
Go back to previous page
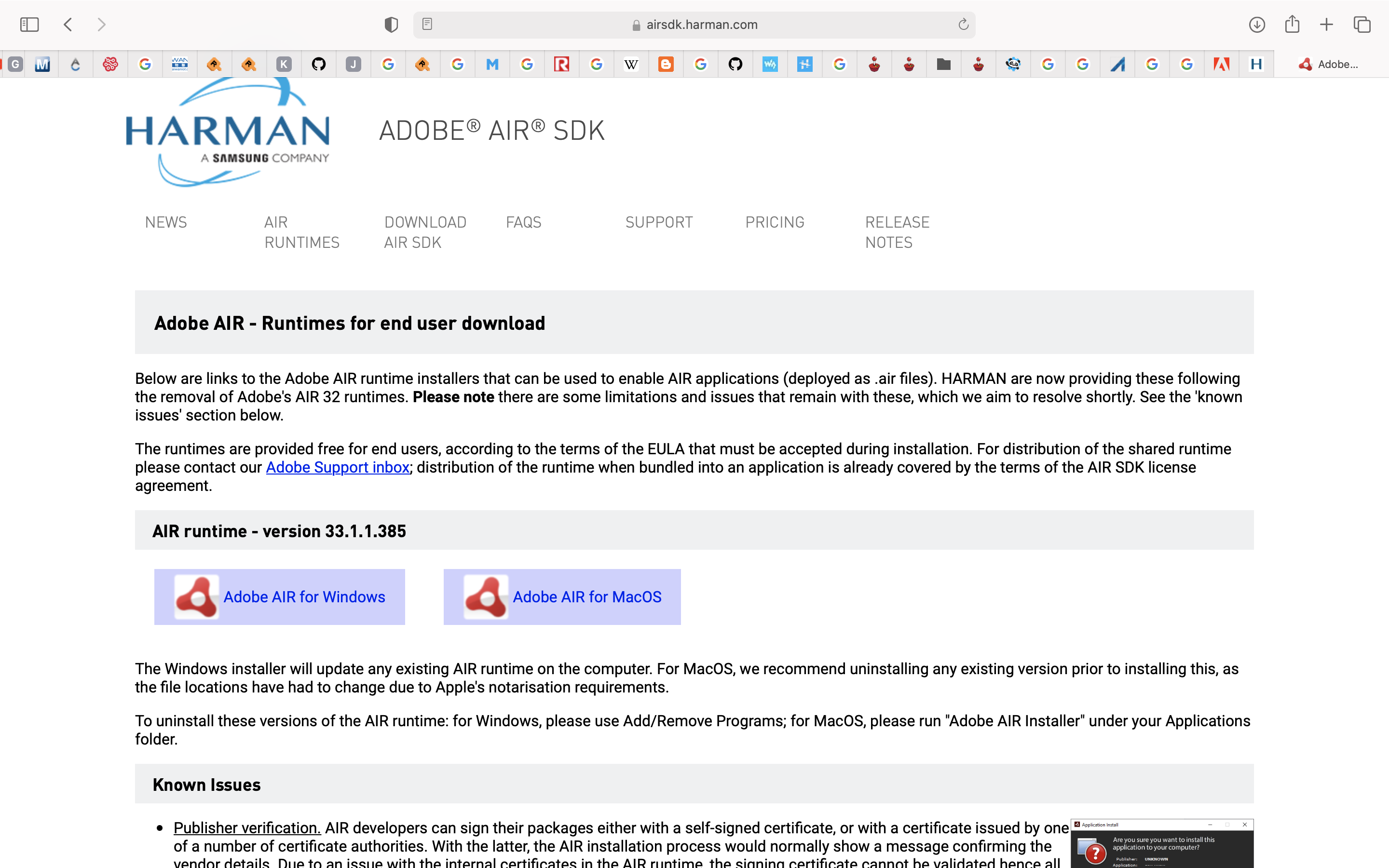(68, 25)
